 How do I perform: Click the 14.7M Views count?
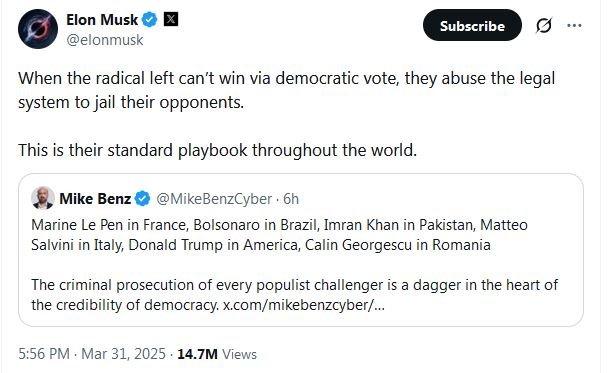[217, 354]
